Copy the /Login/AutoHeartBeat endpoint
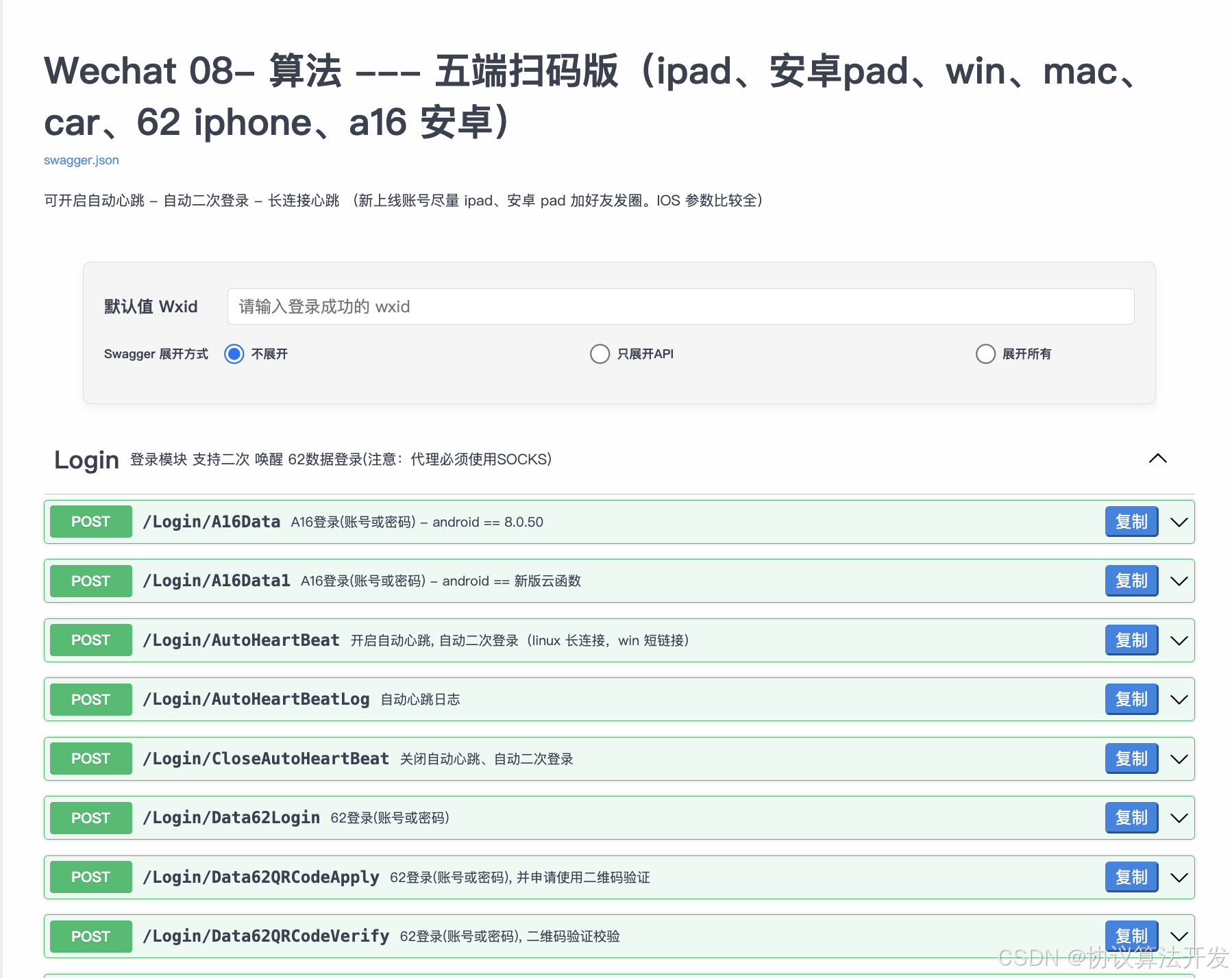Viewport: 1232px width, 978px height. [1131, 640]
